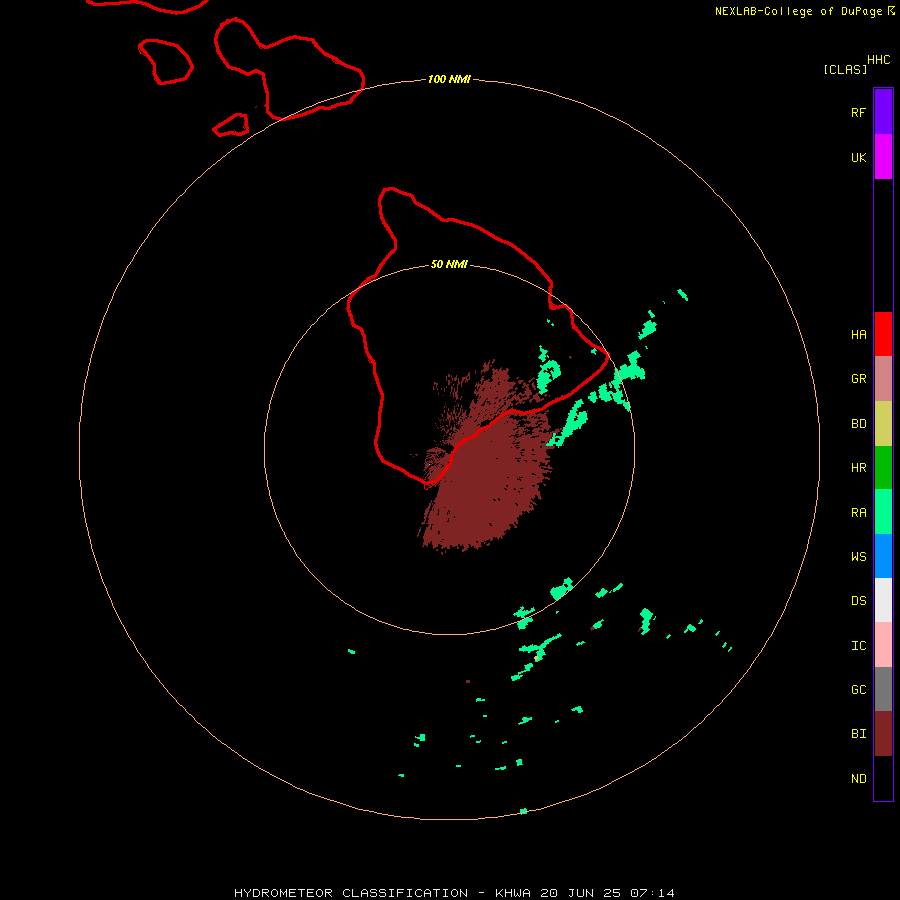Select the GR legend color block
Screen dimensions: 900x900
click(x=883, y=378)
